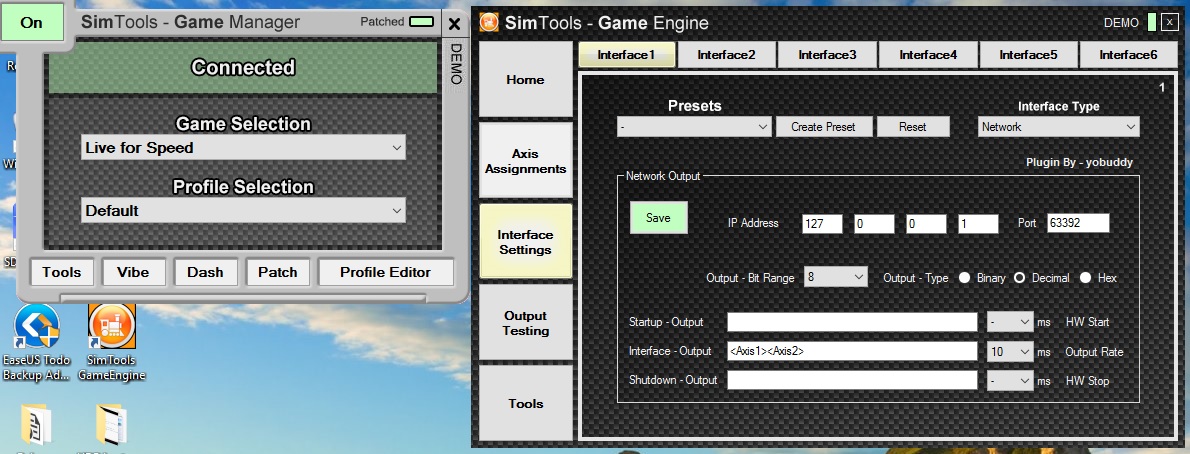The width and height of the screenshot is (1190, 454).
Task: Open the Profile Editor
Action: coord(386,273)
